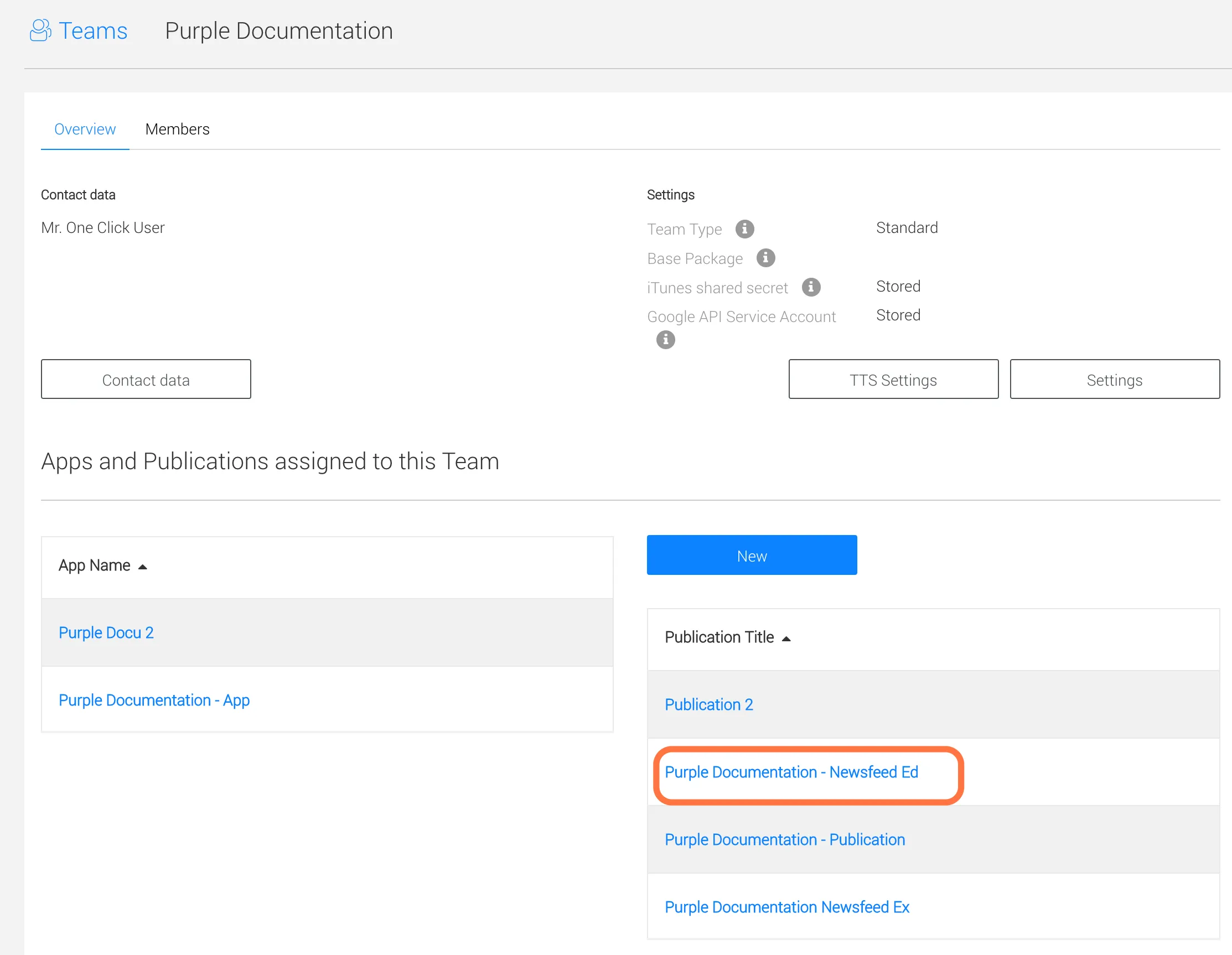Show info for Google API Service Account

point(666,340)
